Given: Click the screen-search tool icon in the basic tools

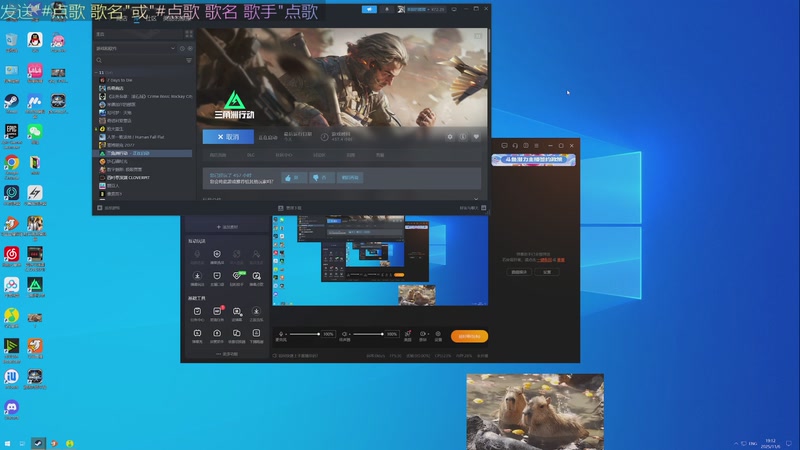Looking at the screenshot, I should tap(237, 313).
